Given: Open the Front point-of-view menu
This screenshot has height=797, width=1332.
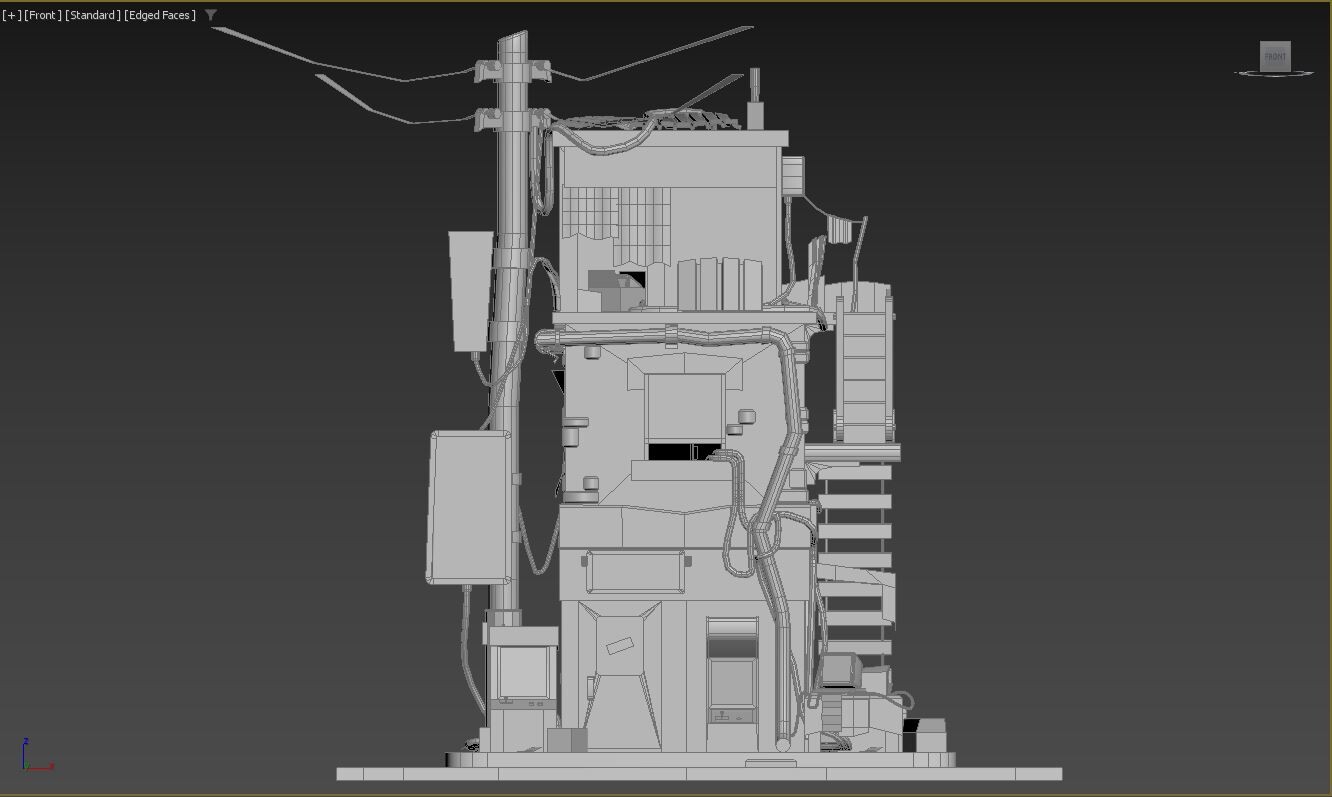Looking at the screenshot, I should (x=41, y=15).
